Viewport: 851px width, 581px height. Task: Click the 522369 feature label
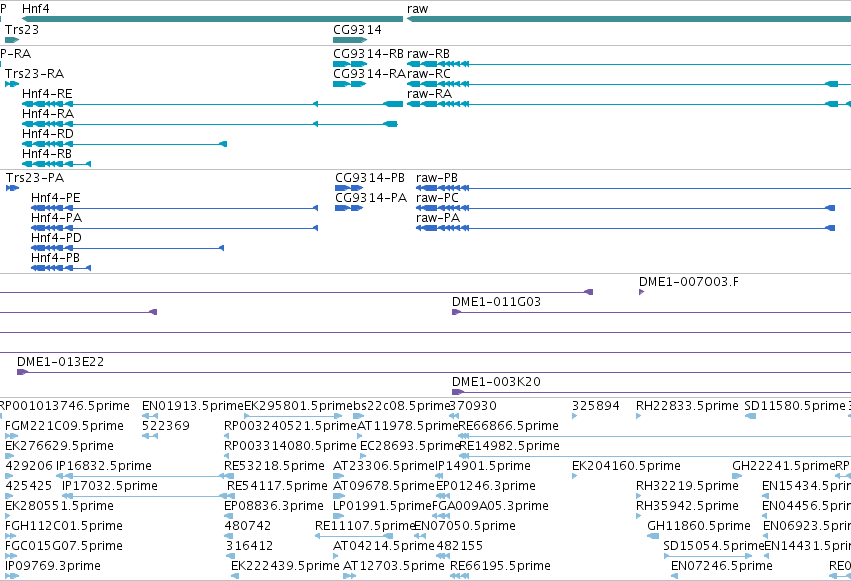(166, 426)
